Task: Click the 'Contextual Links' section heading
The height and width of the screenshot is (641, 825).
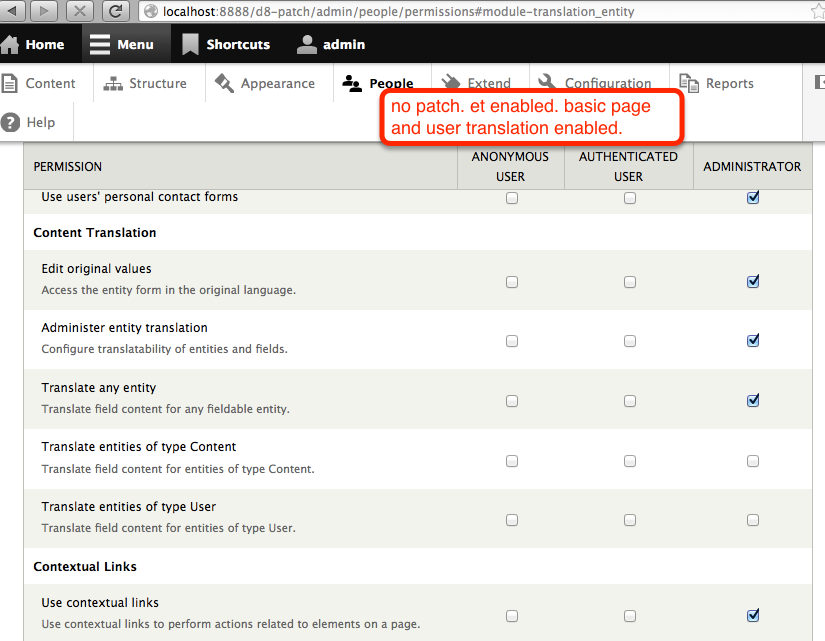Action: [85, 566]
